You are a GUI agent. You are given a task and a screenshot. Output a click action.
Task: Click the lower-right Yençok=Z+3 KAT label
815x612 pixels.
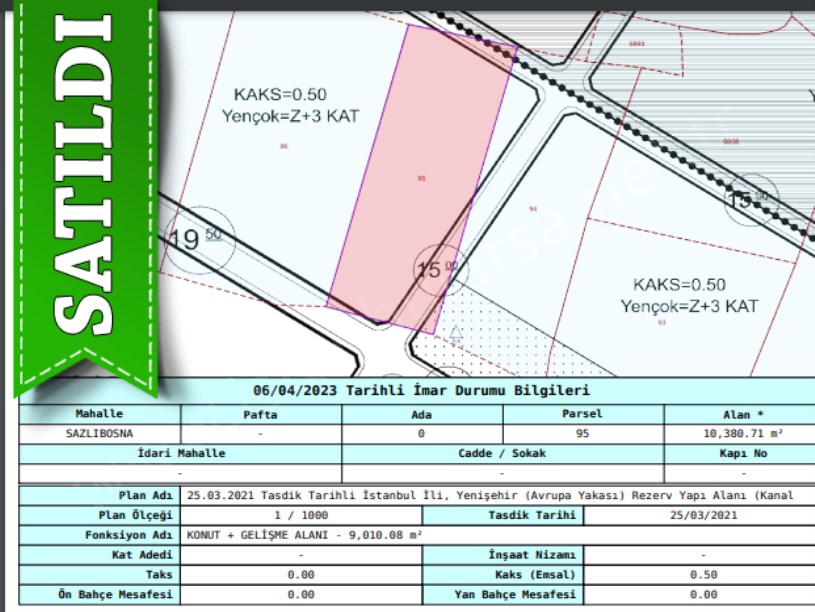click(x=689, y=304)
